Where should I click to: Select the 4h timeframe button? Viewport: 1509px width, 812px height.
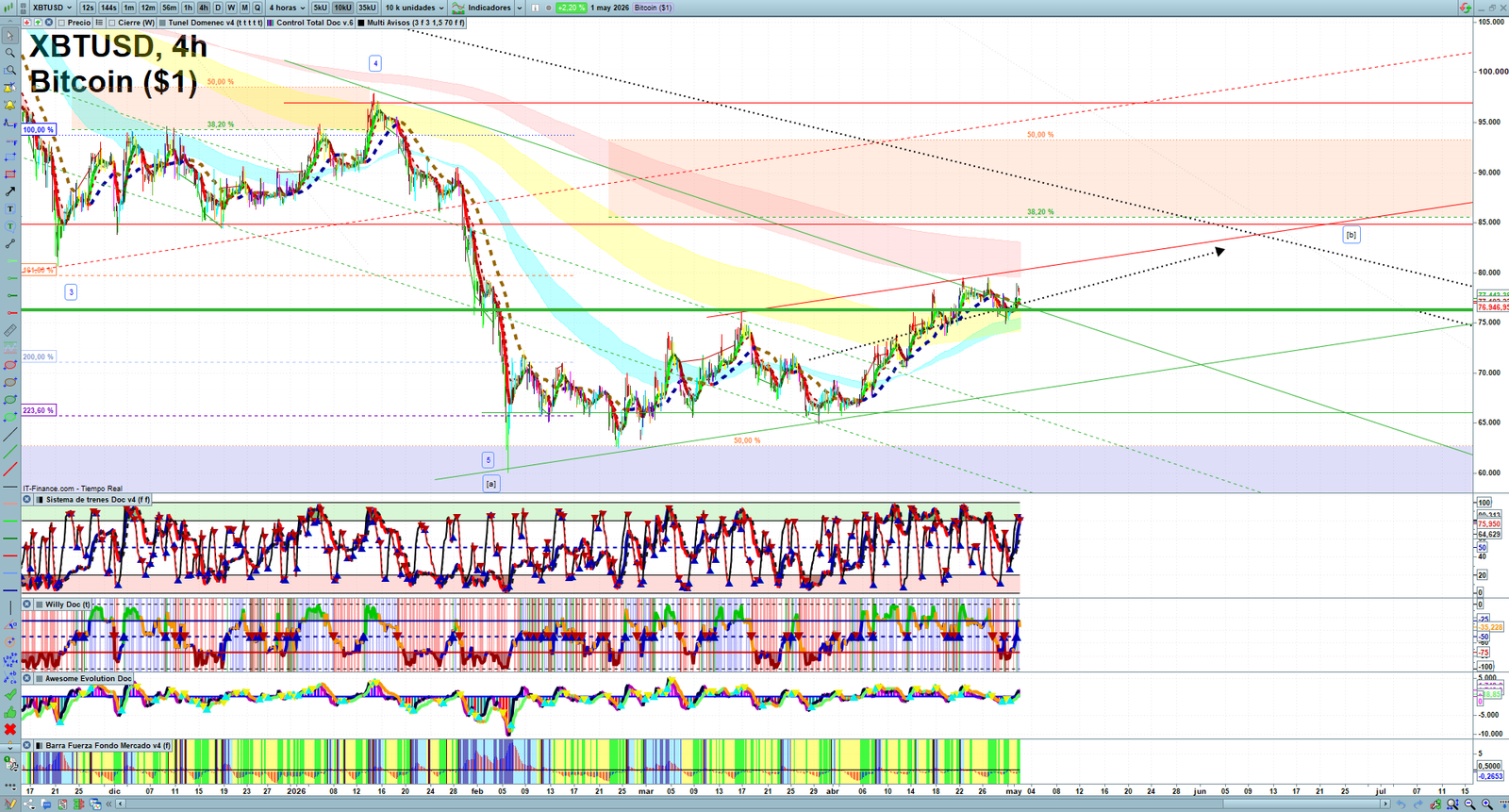[x=203, y=8]
